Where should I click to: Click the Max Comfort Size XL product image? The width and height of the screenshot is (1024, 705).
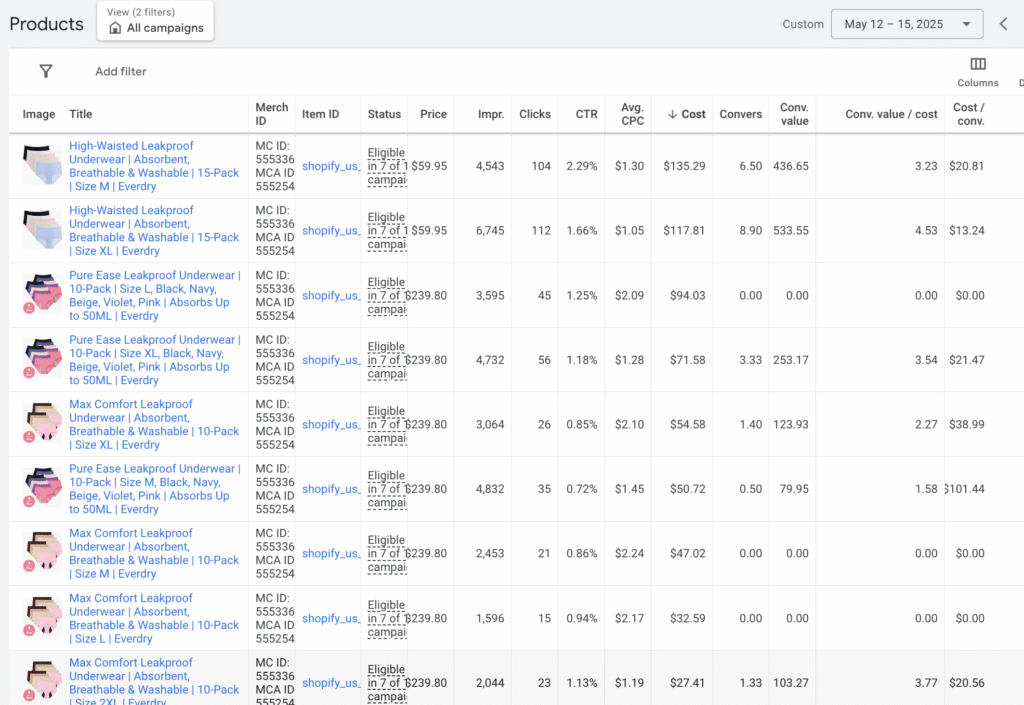coord(42,424)
